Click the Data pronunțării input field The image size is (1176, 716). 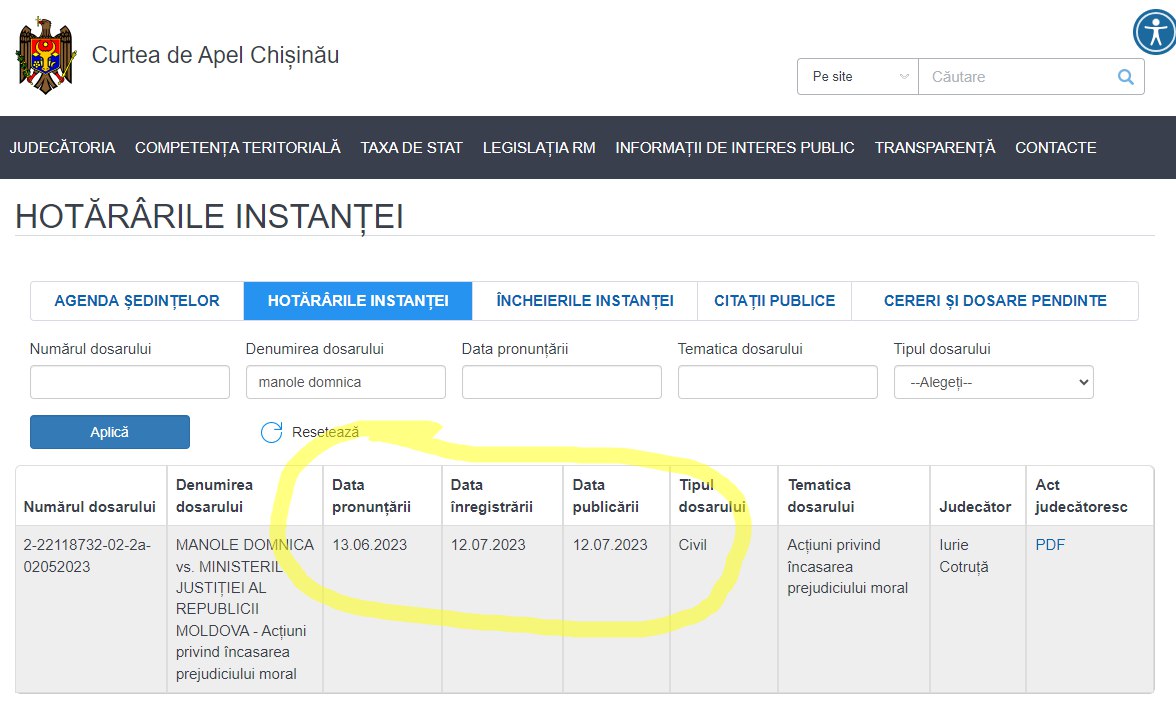[x=561, y=382]
